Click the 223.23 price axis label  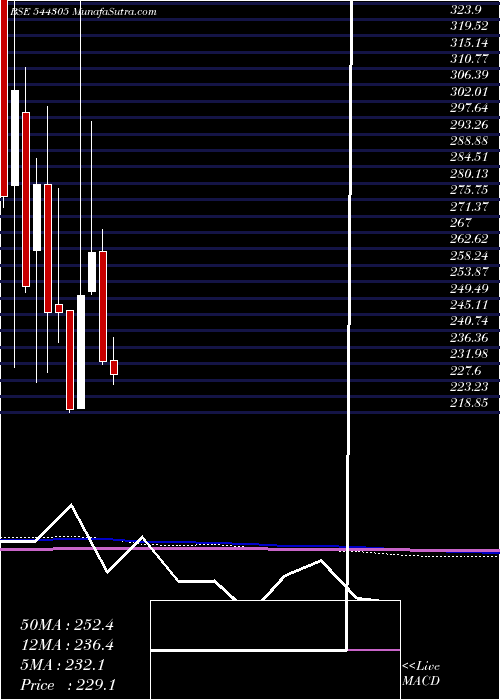tap(469, 386)
